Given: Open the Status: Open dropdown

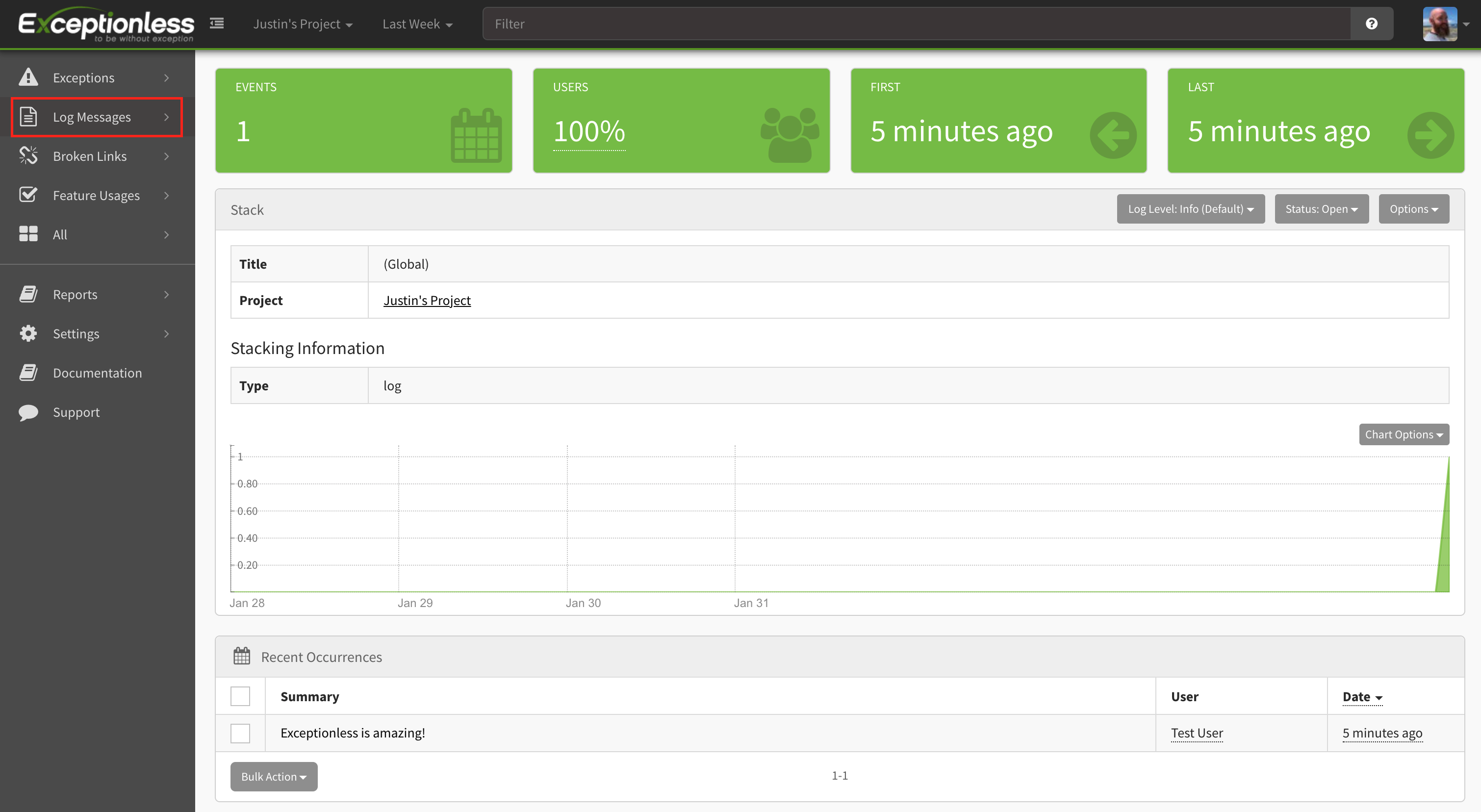Looking at the screenshot, I should coord(1321,208).
